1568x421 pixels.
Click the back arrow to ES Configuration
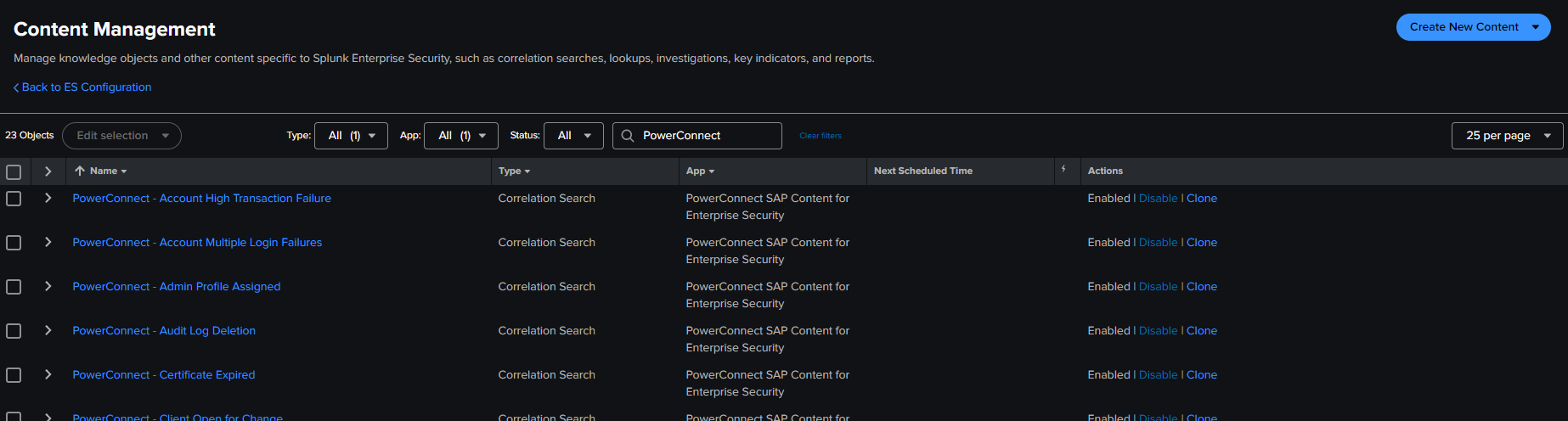click(16, 87)
